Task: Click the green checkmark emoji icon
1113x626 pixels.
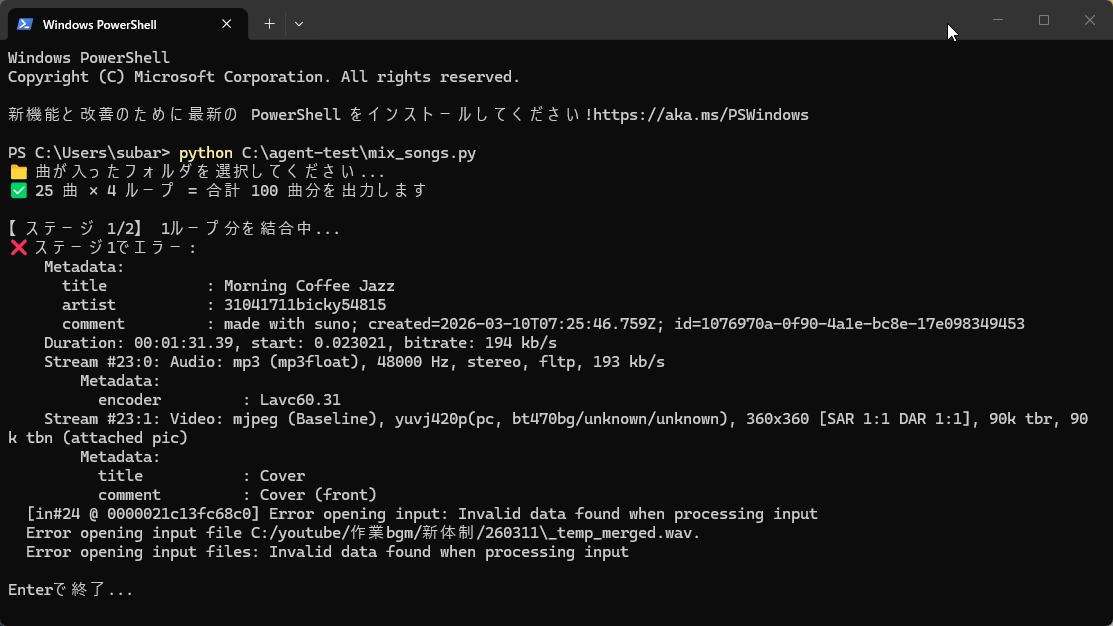Action: (18, 191)
